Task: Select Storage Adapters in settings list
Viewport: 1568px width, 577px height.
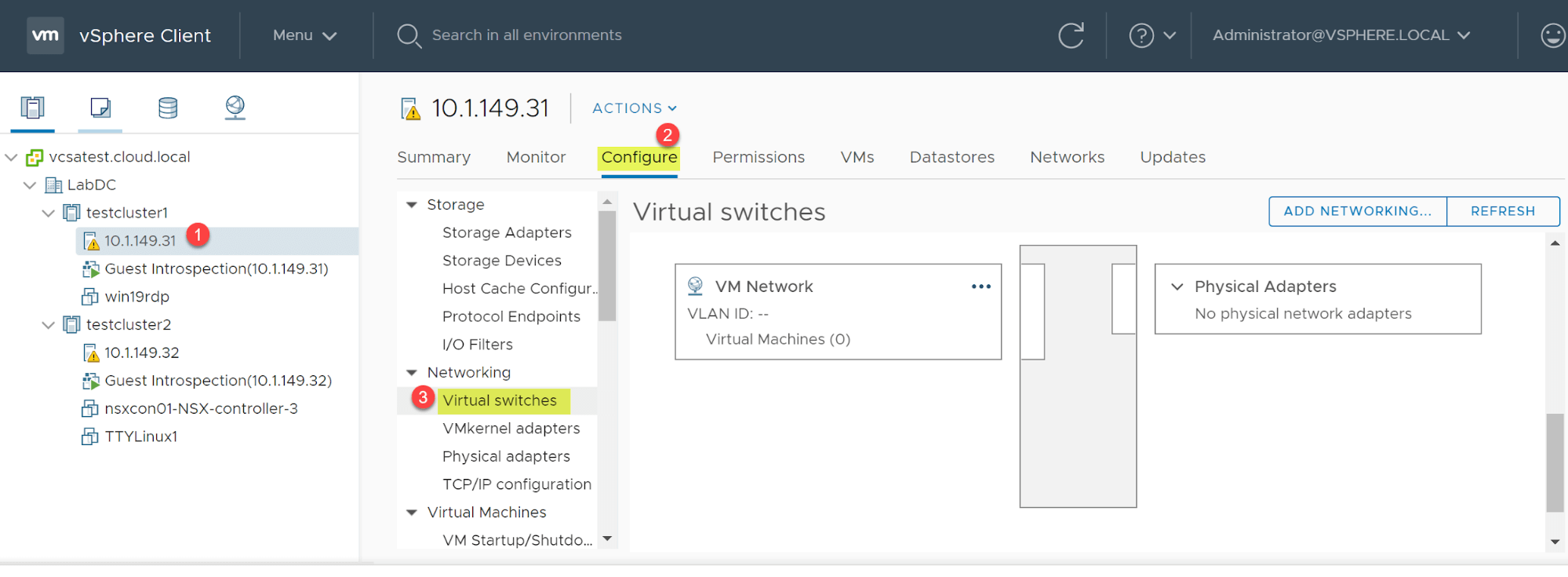Action: [507, 233]
